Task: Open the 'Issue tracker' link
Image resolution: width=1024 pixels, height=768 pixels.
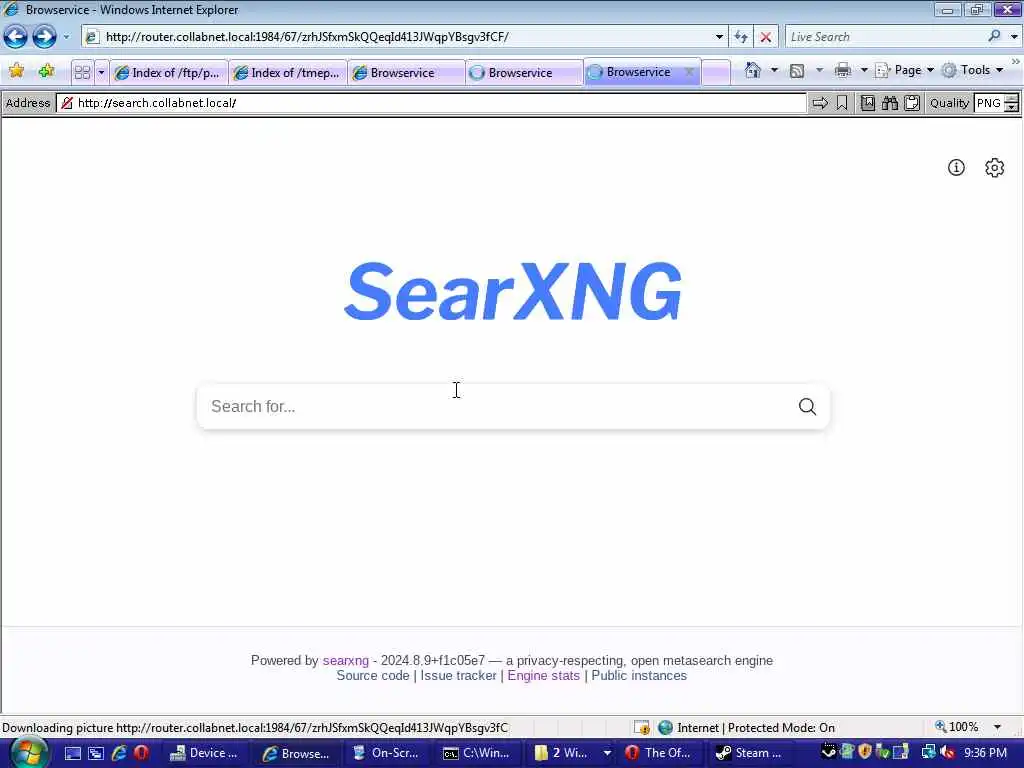Action: click(458, 676)
